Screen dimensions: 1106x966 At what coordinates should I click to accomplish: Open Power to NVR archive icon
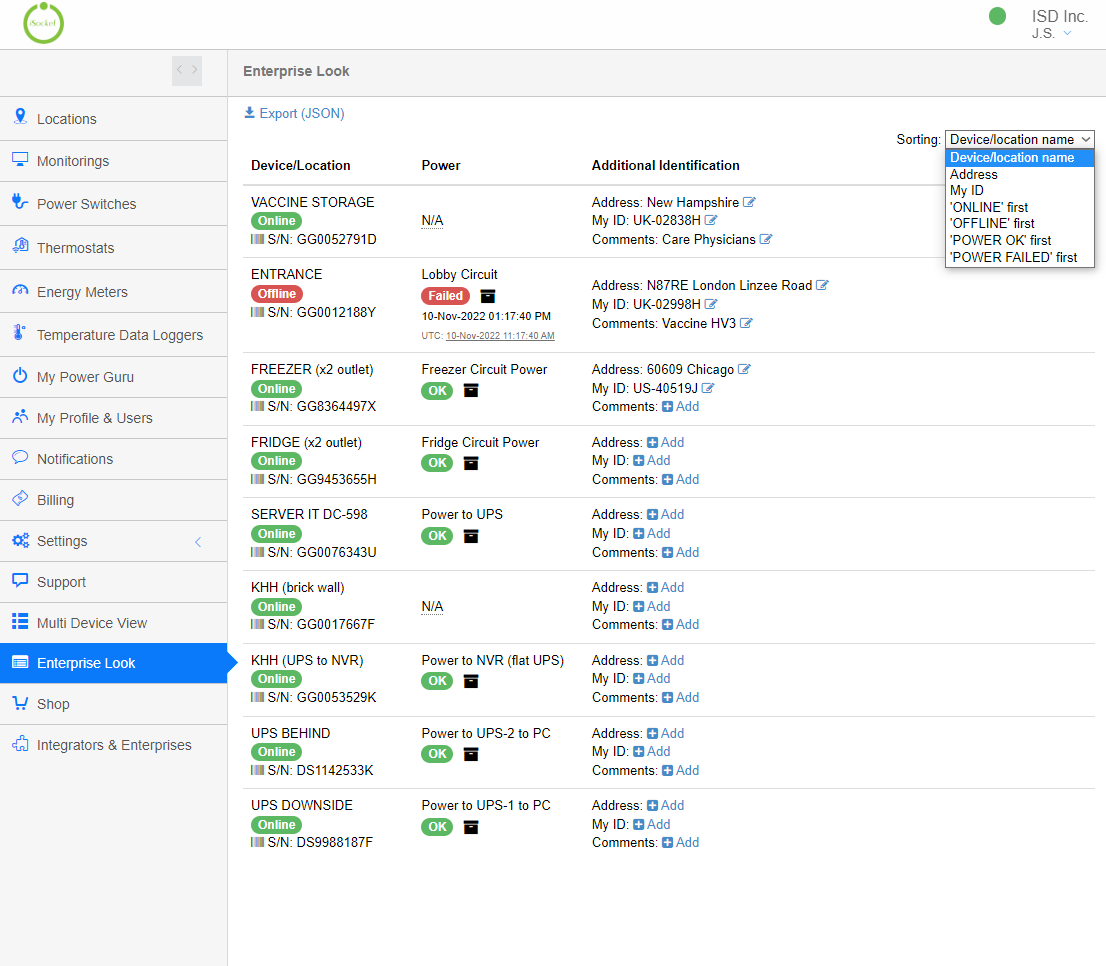(x=470, y=681)
